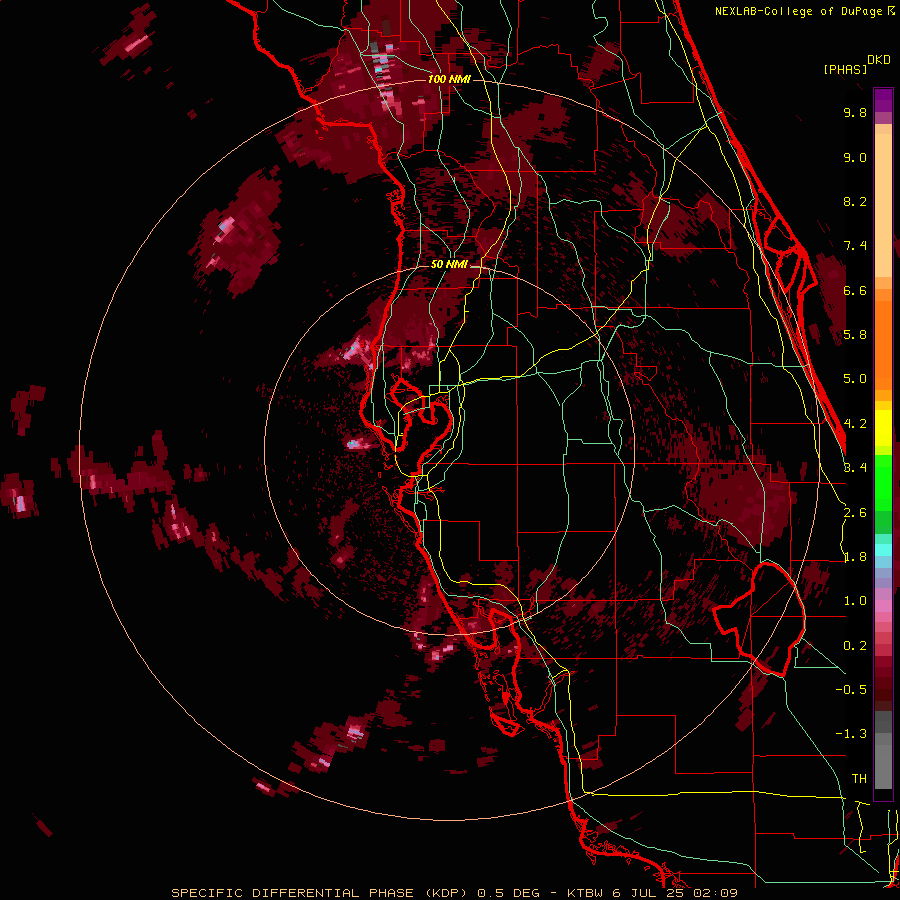Screen dimensions: 900x900
Task: Click the purple top segment of the color bar
Action: [x=883, y=100]
